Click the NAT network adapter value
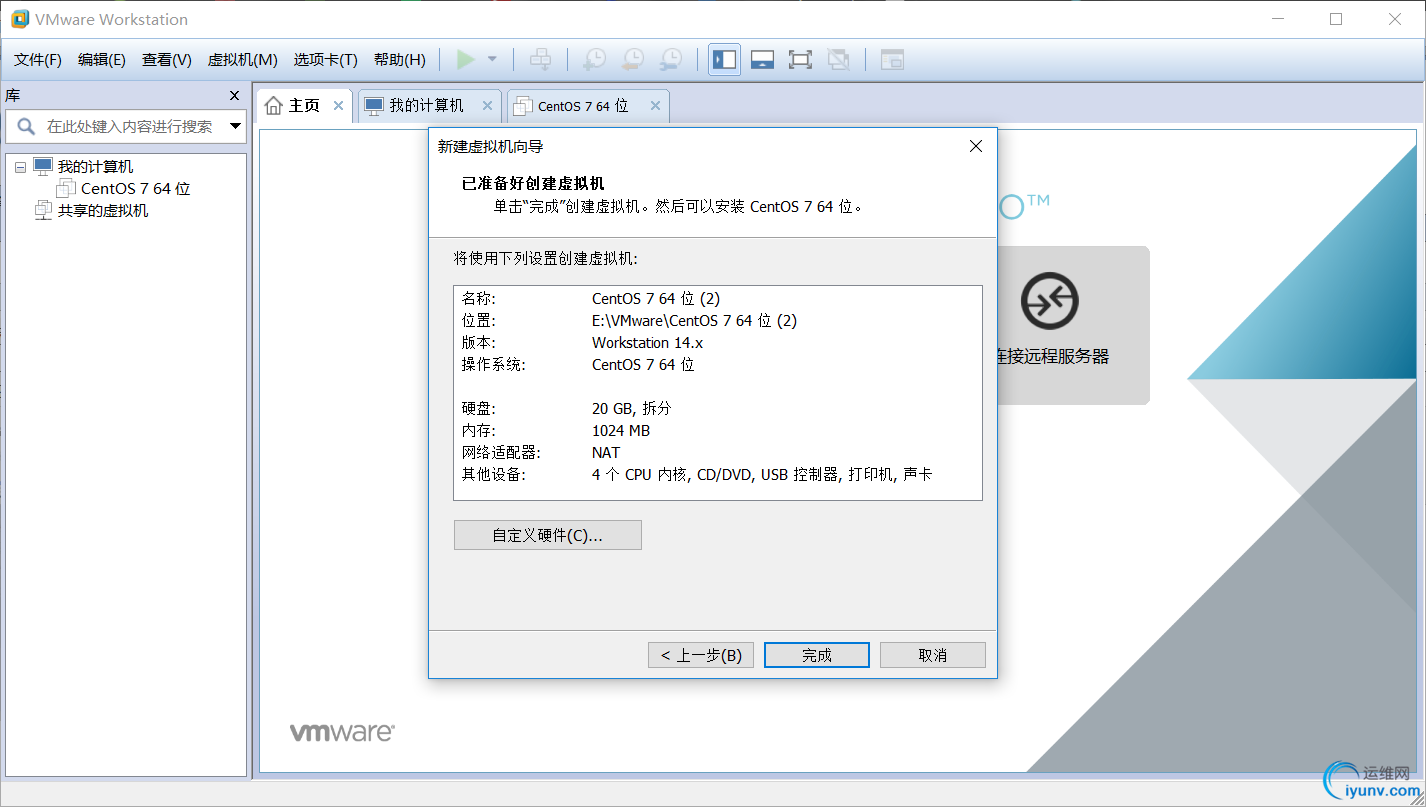 click(x=606, y=453)
